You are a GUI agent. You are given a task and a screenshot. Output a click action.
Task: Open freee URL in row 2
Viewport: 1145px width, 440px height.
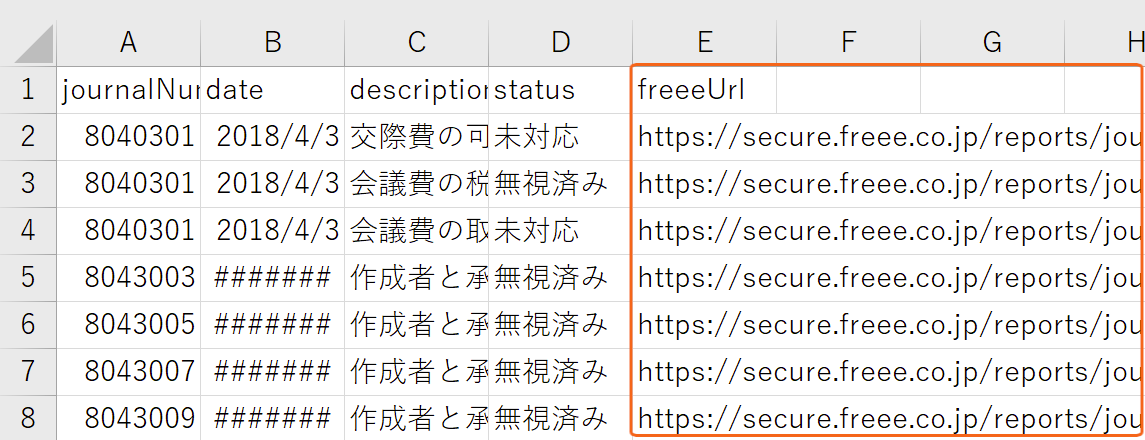[888, 137]
